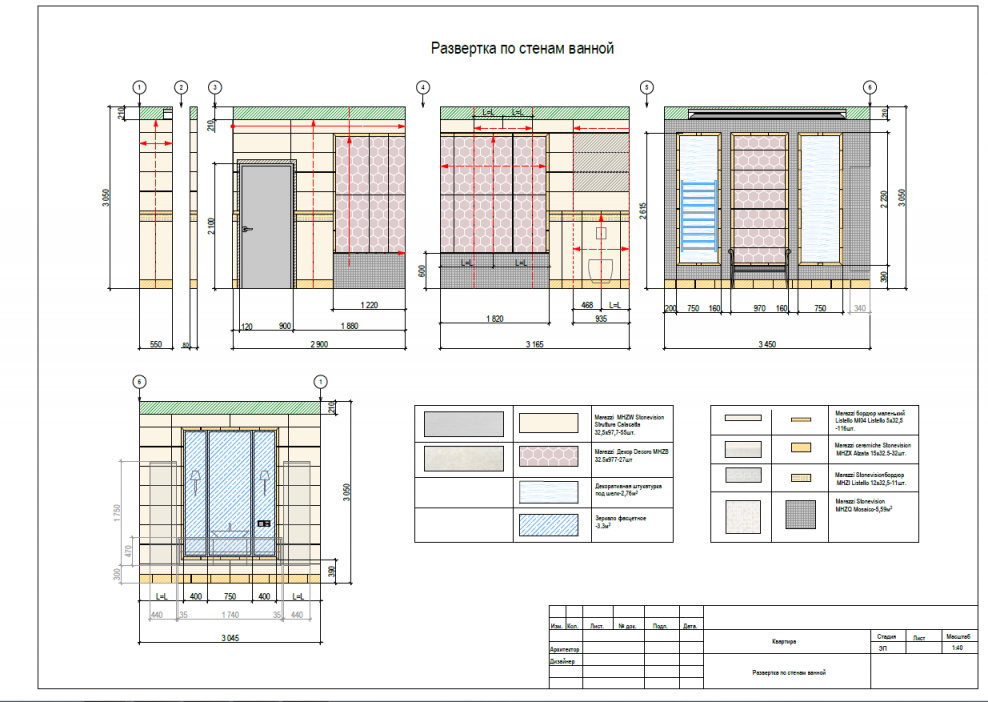Pick the pink hexagon Decoro swatch in legend
Screen dimensions: 988x702
(548, 457)
